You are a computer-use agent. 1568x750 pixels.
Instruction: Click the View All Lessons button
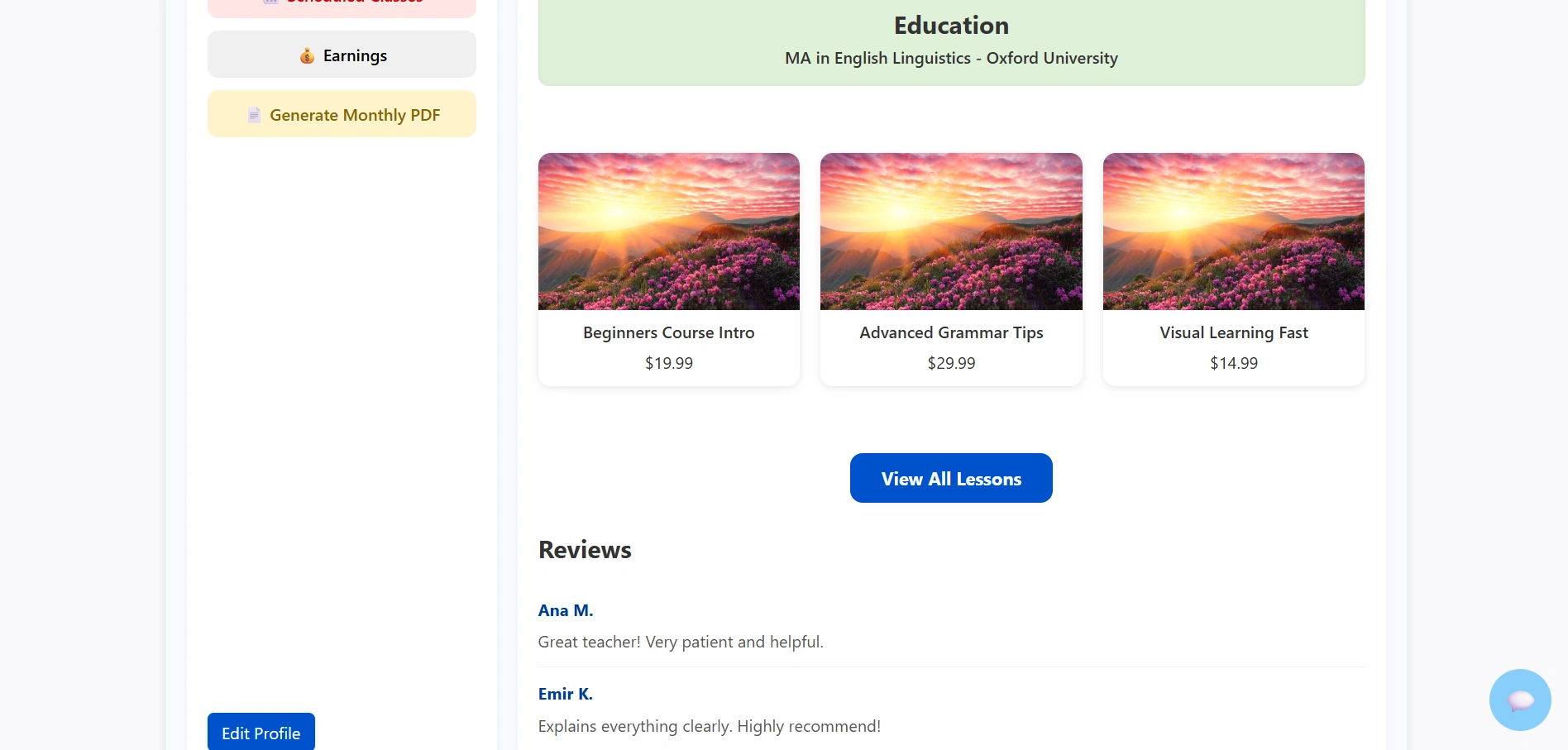pyautogui.click(x=951, y=478)
